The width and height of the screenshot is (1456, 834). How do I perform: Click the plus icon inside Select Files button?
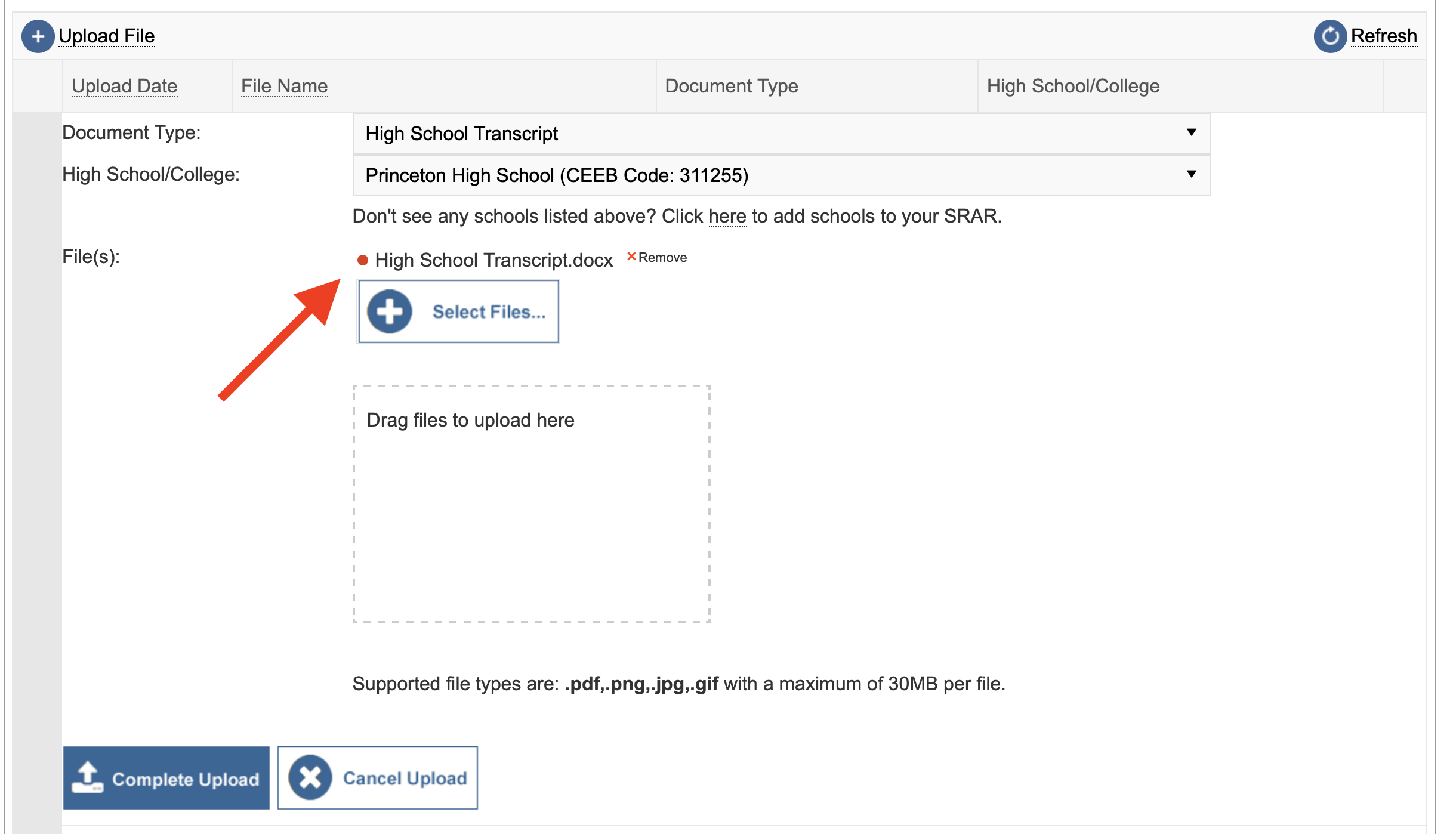coord(389,310)
